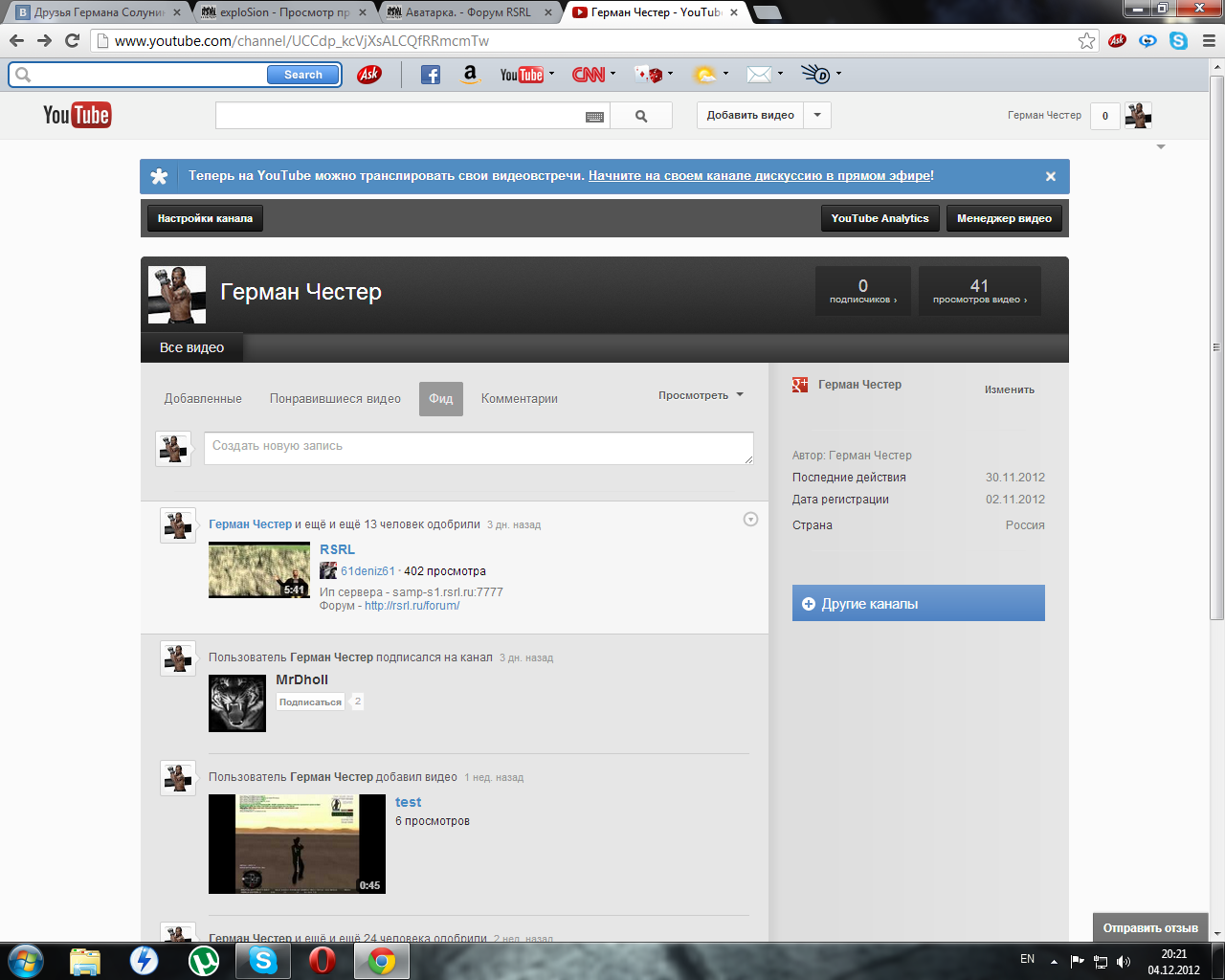The height and width of the screenshot is (980, 1225).
Task: Switch to the Друзья Германа browser tab
Action: tap(98, 12)
